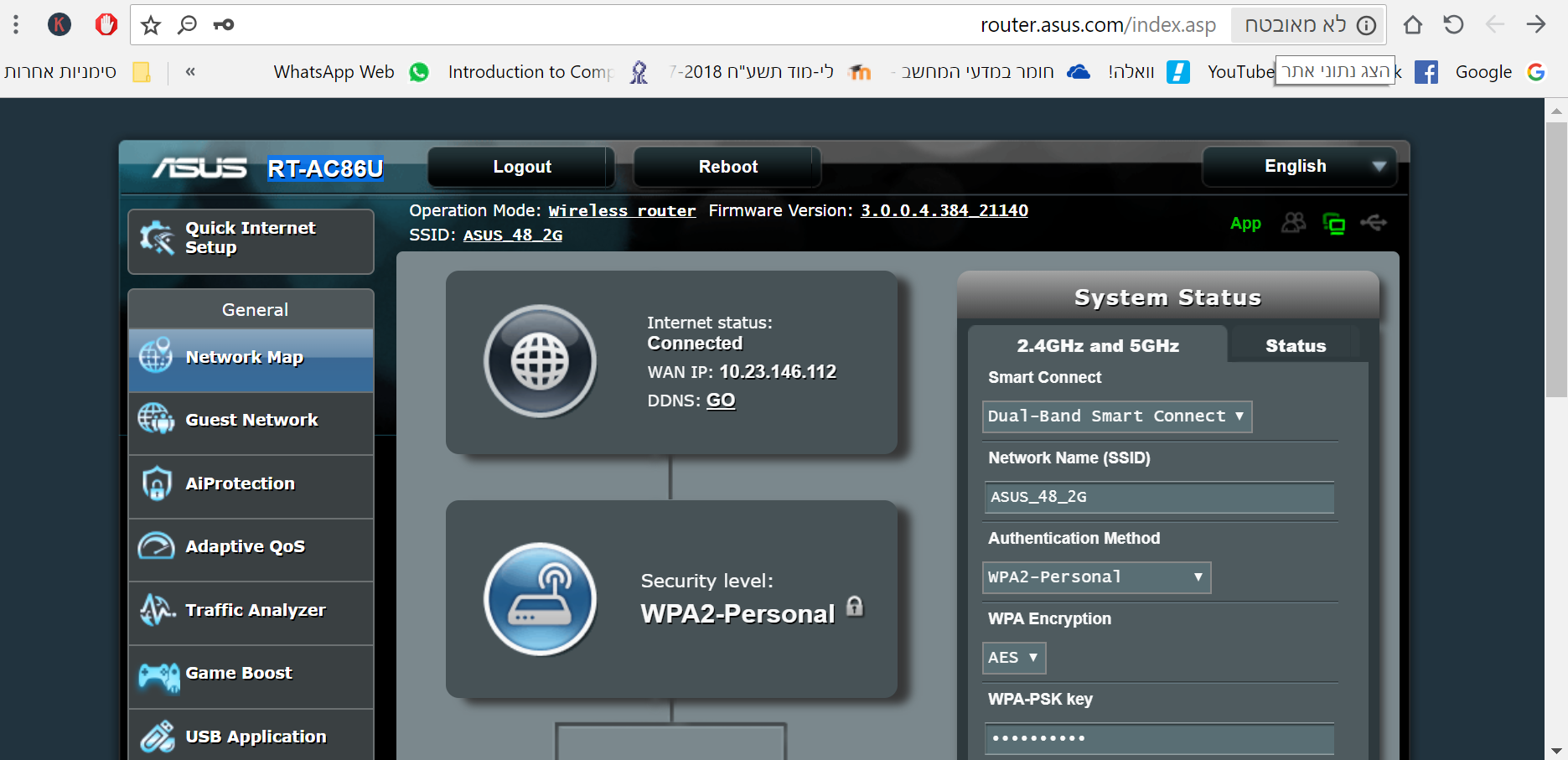Screen dimensions: 1568x760
Task: Open Guest Network menu item
Action: [x=251, y=422]
